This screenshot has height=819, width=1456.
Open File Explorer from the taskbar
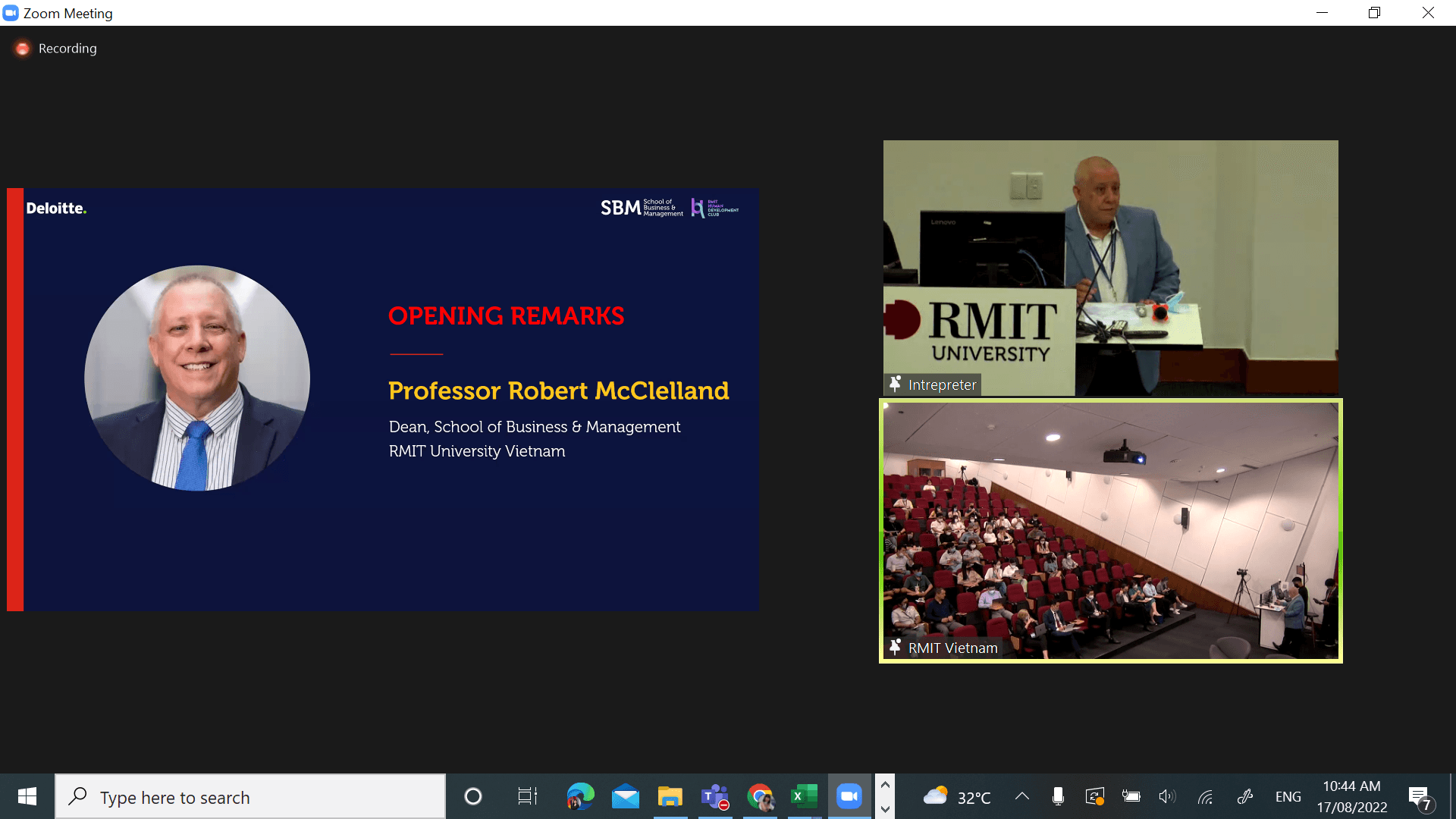(670, 796)
